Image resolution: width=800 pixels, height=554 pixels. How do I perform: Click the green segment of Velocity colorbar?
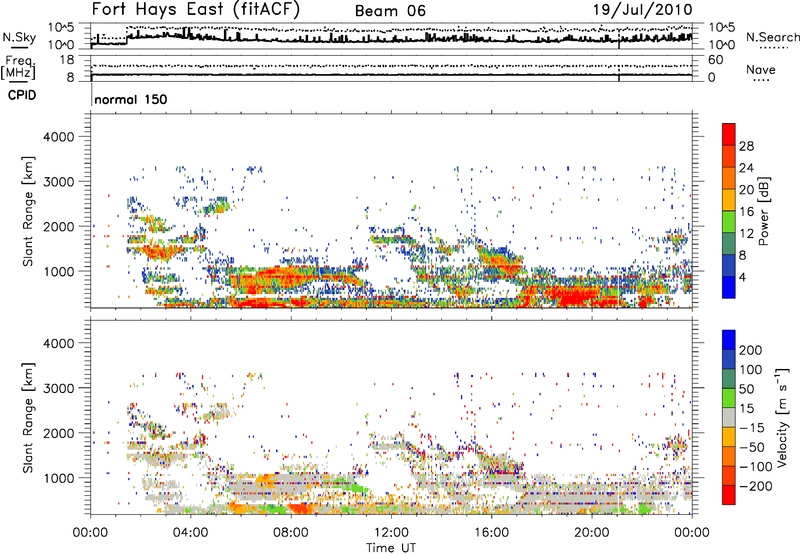(x=729, y=398)
